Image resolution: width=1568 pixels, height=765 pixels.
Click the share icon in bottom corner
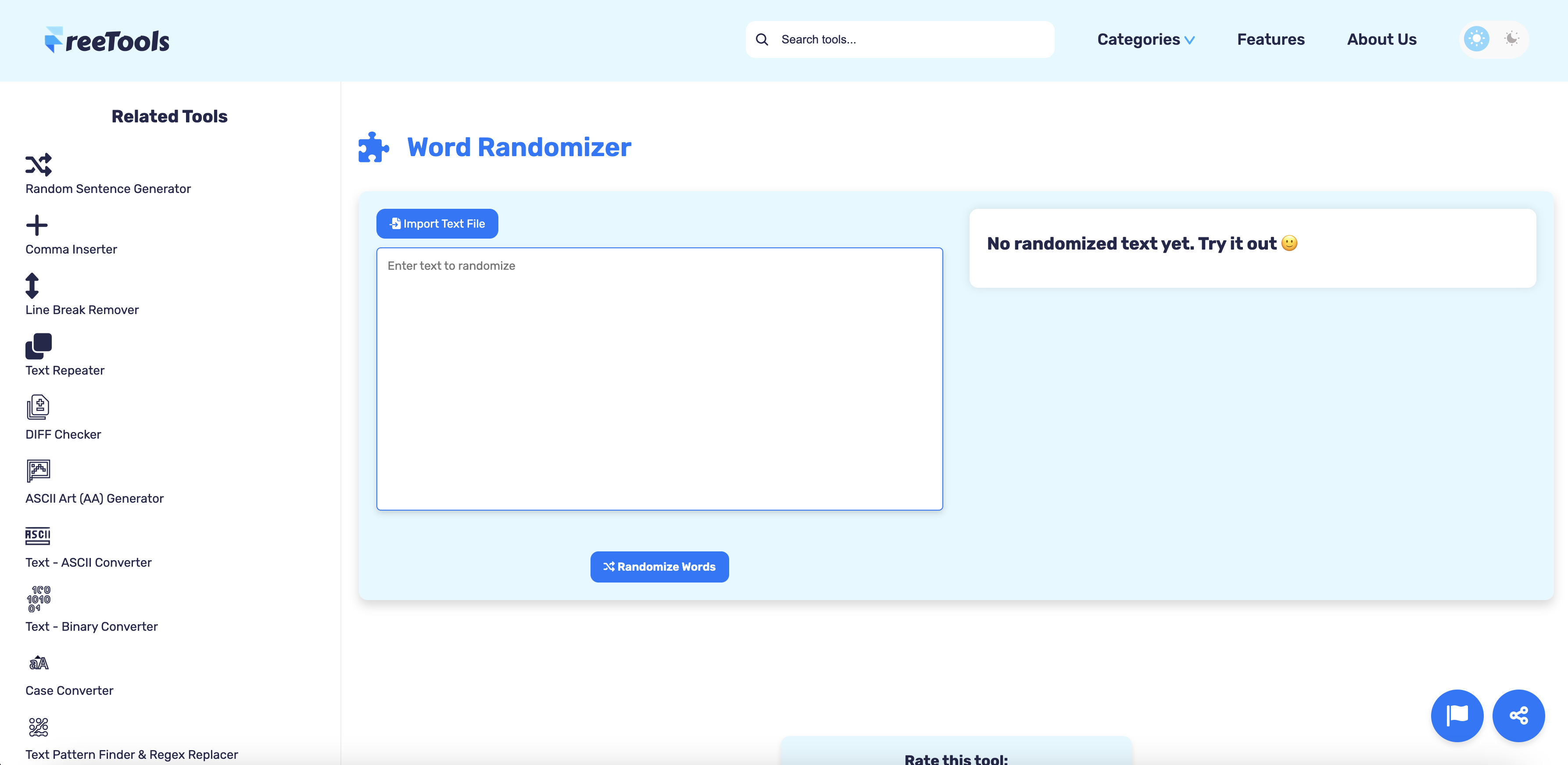pyautogui.click(x=1519, y=716)
